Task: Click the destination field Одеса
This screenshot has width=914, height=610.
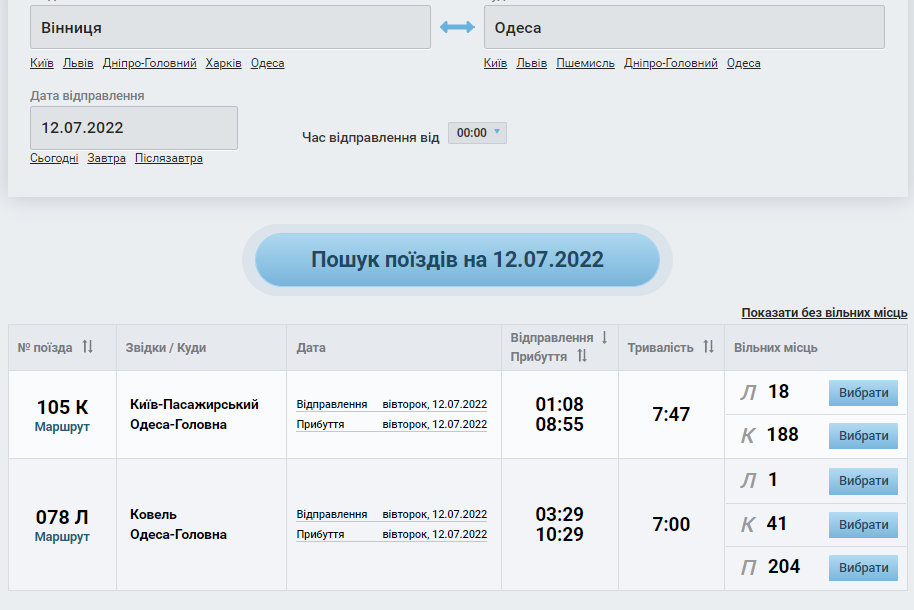Action: point(684,28)
